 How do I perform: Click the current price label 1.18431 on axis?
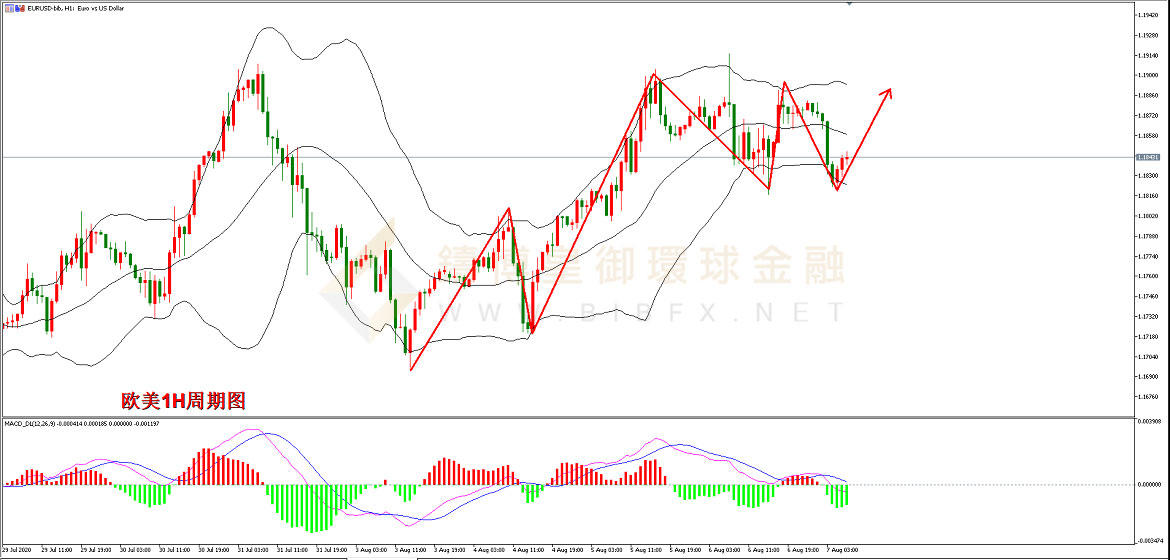point(1147,157)
